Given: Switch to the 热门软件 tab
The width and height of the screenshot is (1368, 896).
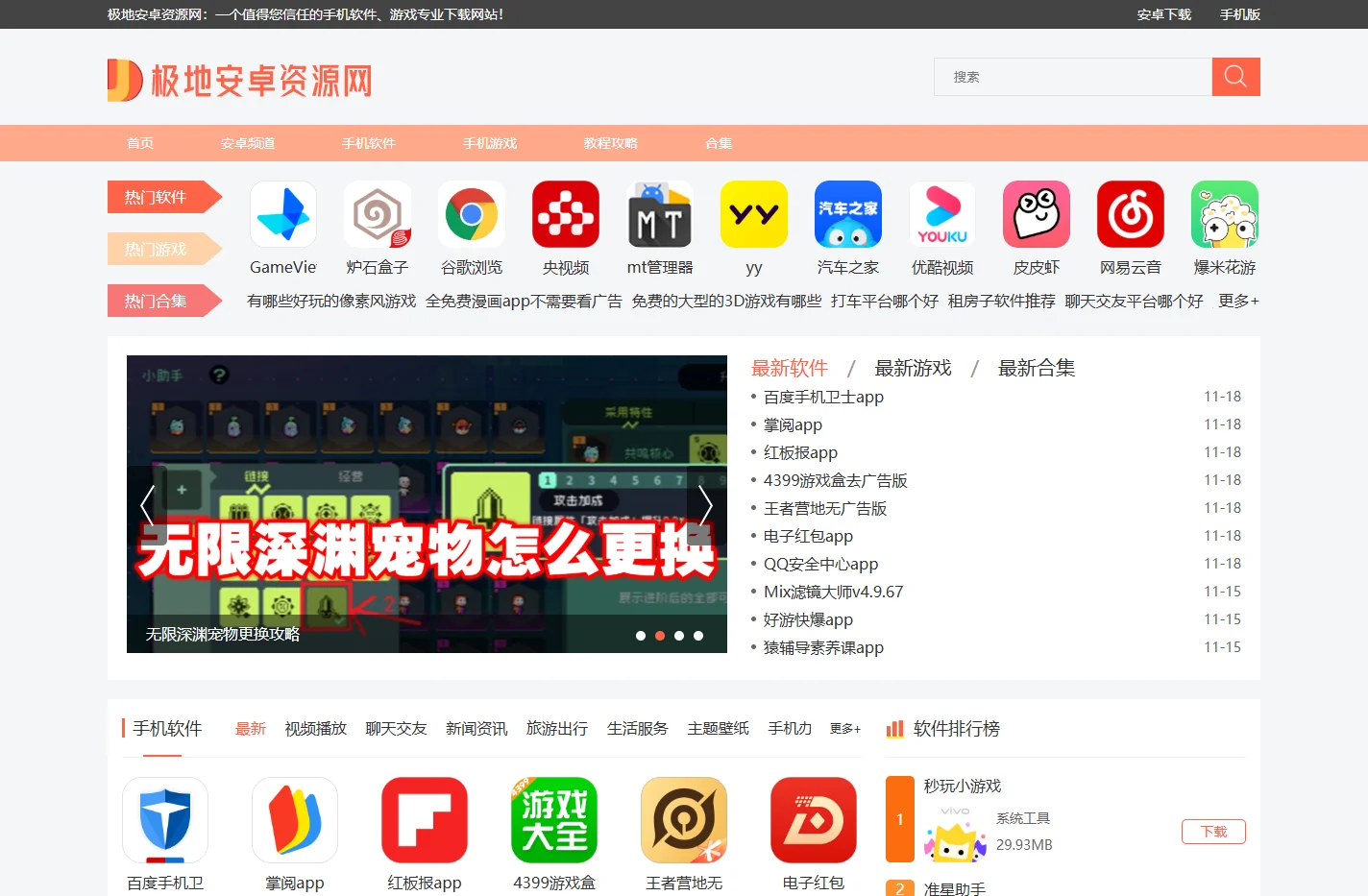Looking at the screenshot, I should 164,197.
